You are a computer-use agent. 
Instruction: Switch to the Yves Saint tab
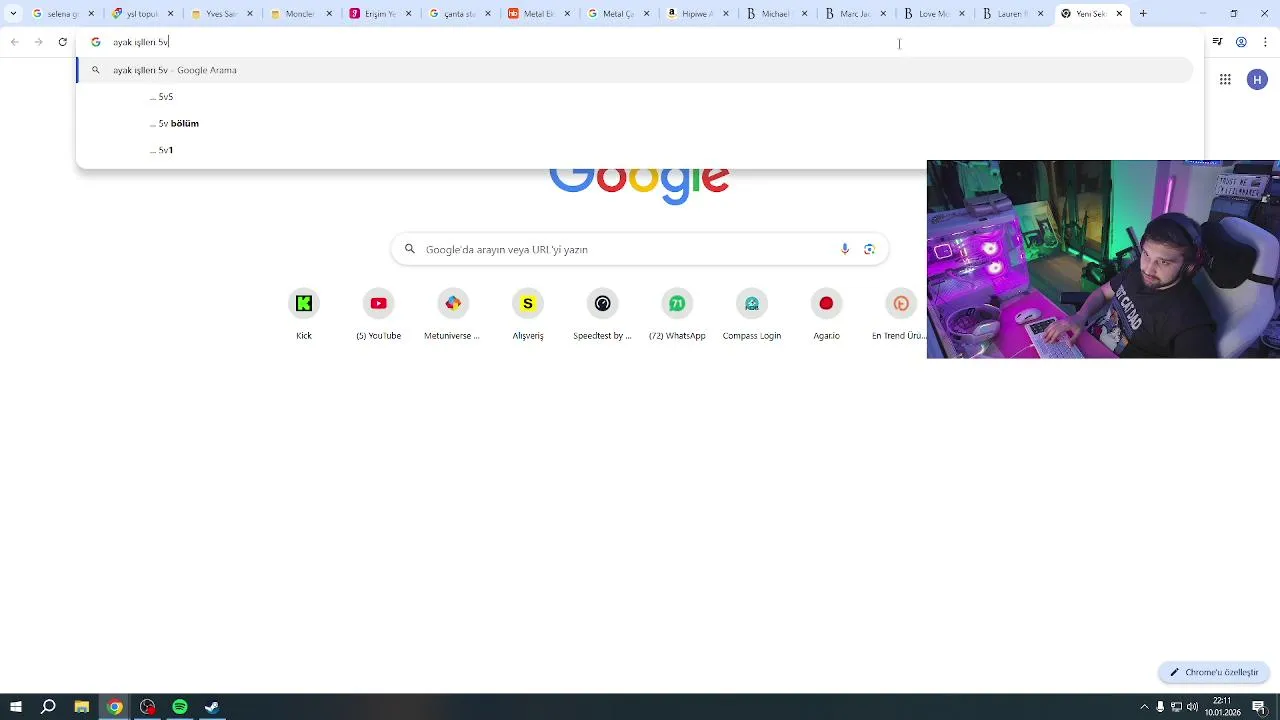click(x=220, y=14)
